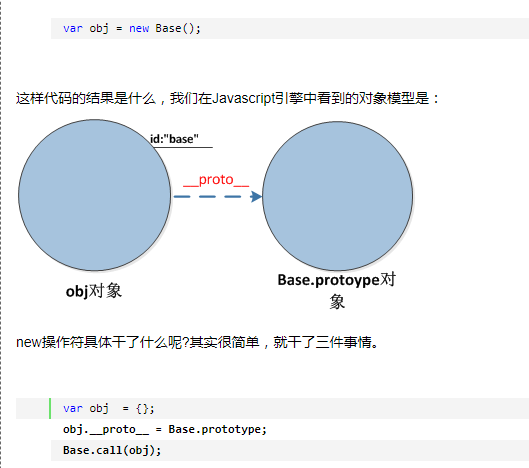Click the red __proto__ label
Viewport: 529px width, 468px height.
pyautogui.click(x=216, y=180)
